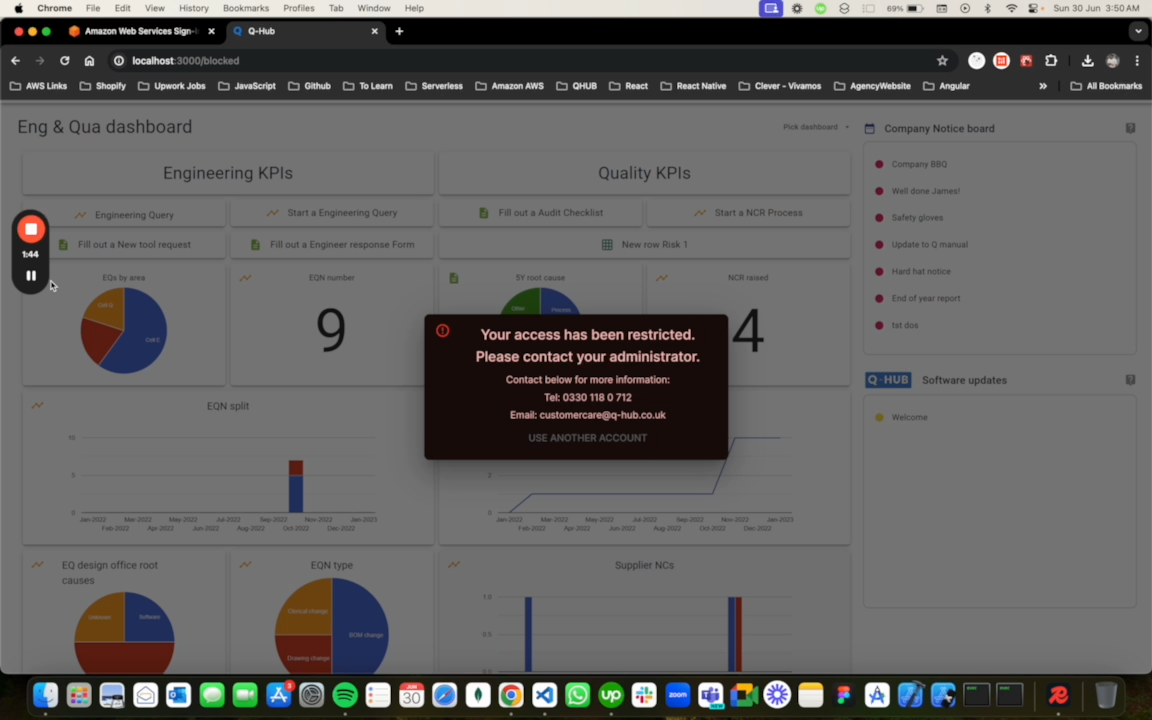Screen dimensions: 1152x720
Task: Click the Q-HUB logo next to Software updates
Action: point(888,380)
